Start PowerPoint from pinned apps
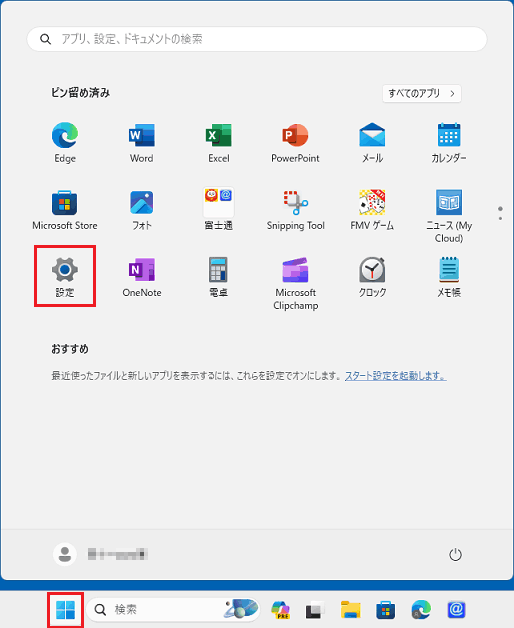This screenshot has height=628, width=514. (295, 142)
